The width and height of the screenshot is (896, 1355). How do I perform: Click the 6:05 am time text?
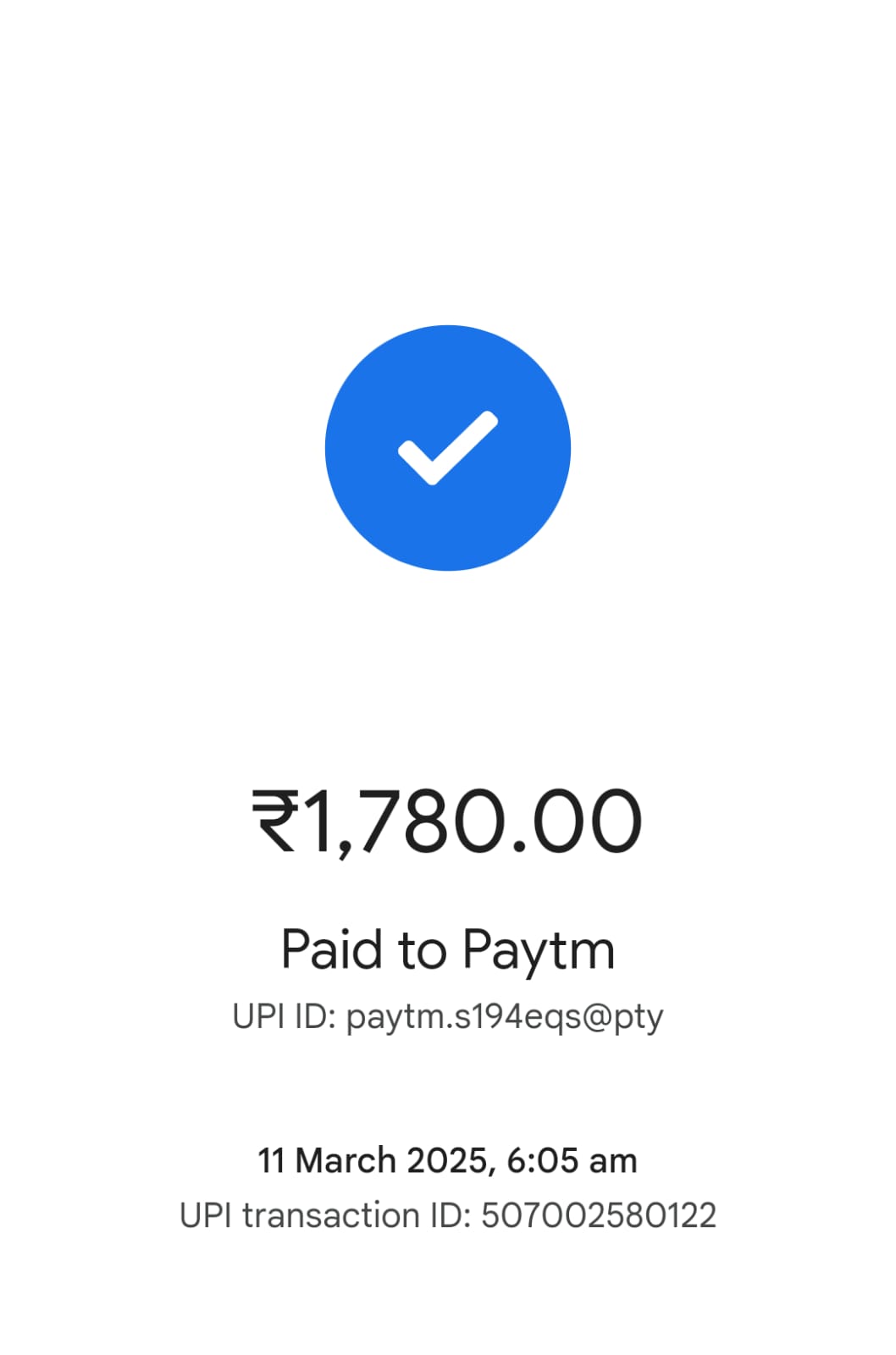pos(572,1160)
